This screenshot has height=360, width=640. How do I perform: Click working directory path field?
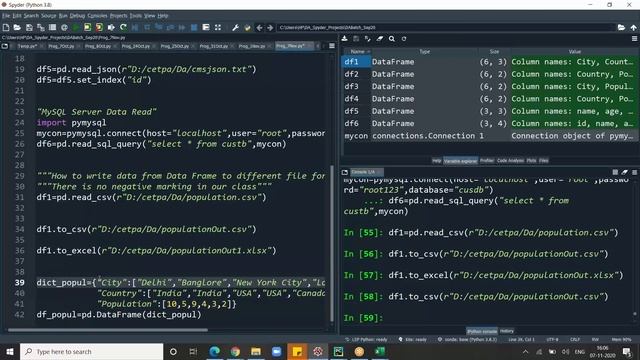click(446, 27)
